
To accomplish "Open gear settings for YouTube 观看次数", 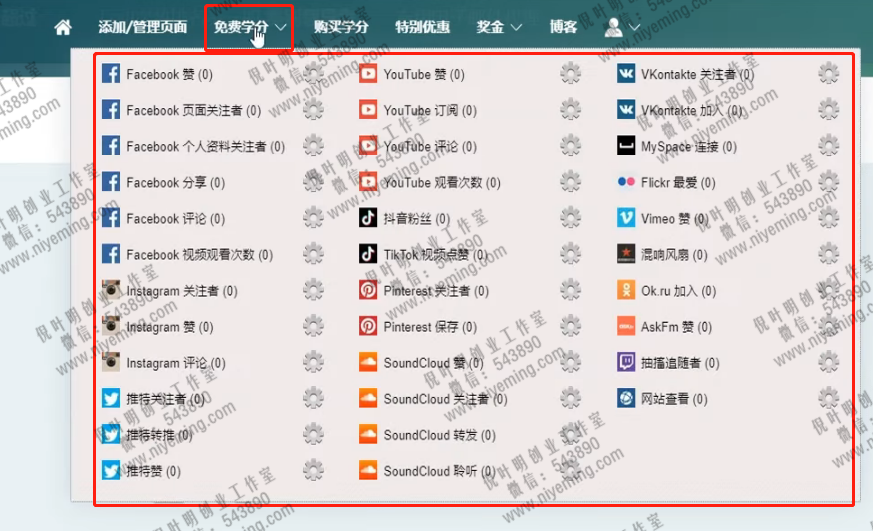I will pyautogui.click(x=571, y=182).
